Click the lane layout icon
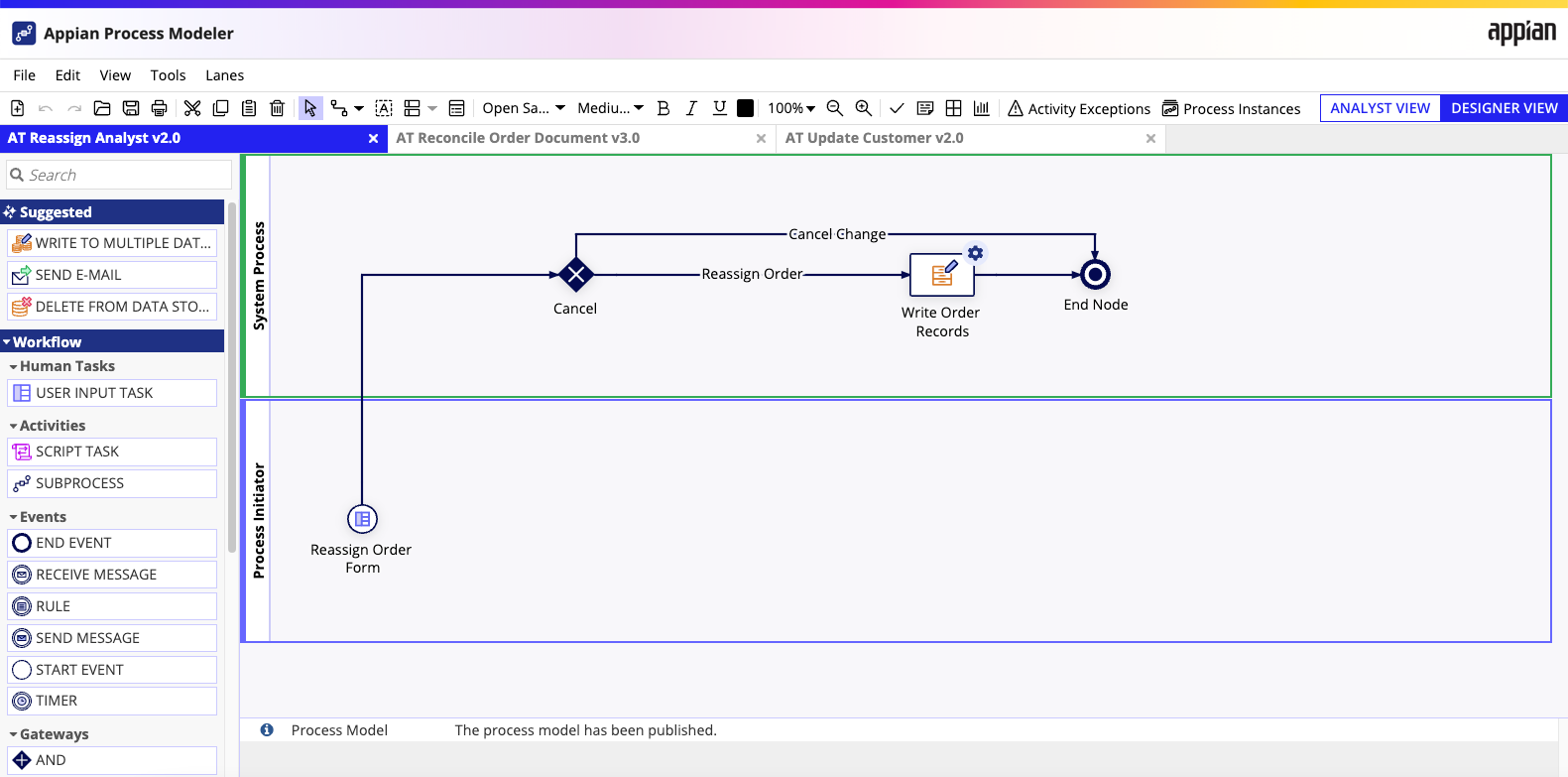The image size is (1568, 777). pos(413,108)
